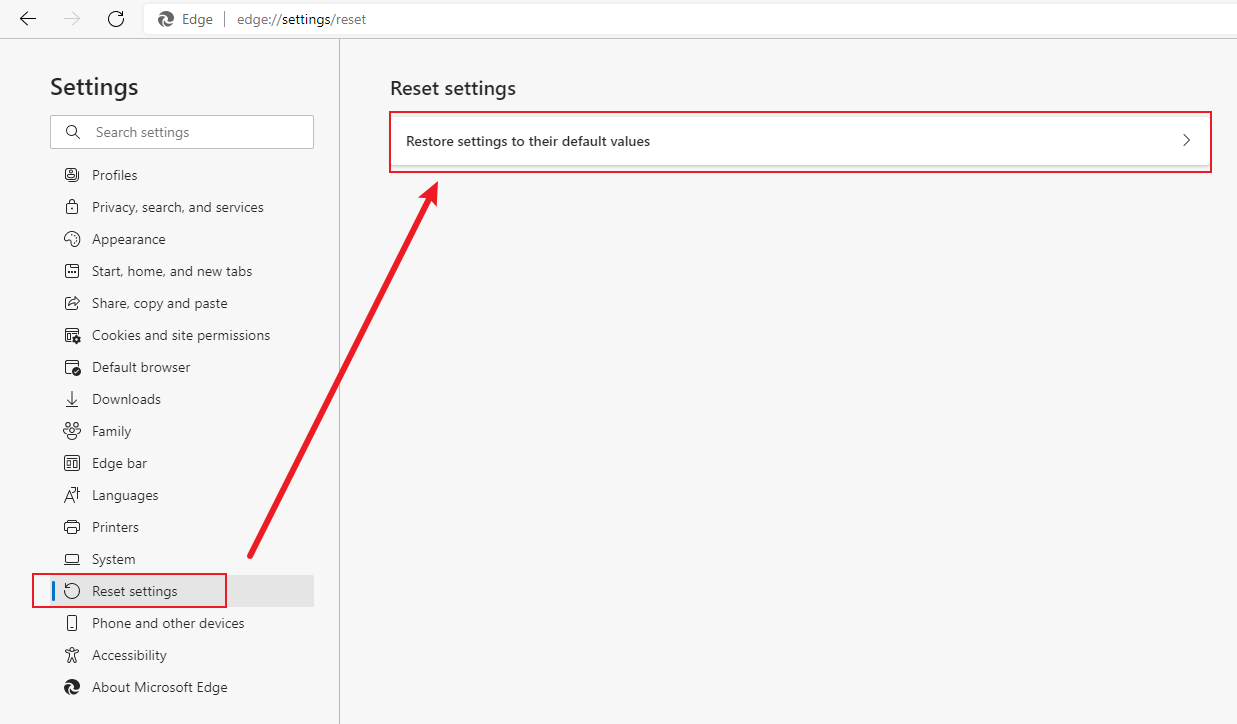Click the Appearance palette icon
Screen dimensions: 1237x724
pos(72,239)
